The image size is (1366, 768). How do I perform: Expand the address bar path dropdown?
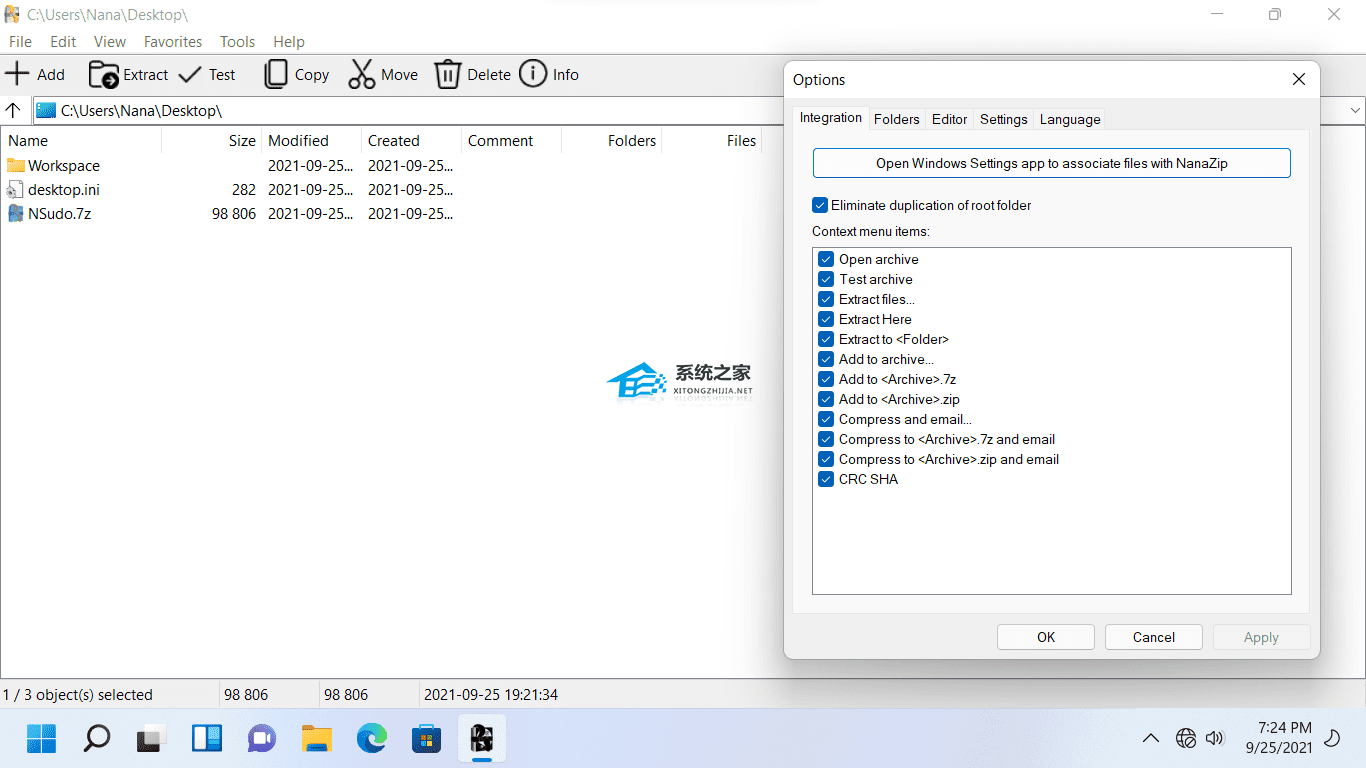pos(1356,110)
